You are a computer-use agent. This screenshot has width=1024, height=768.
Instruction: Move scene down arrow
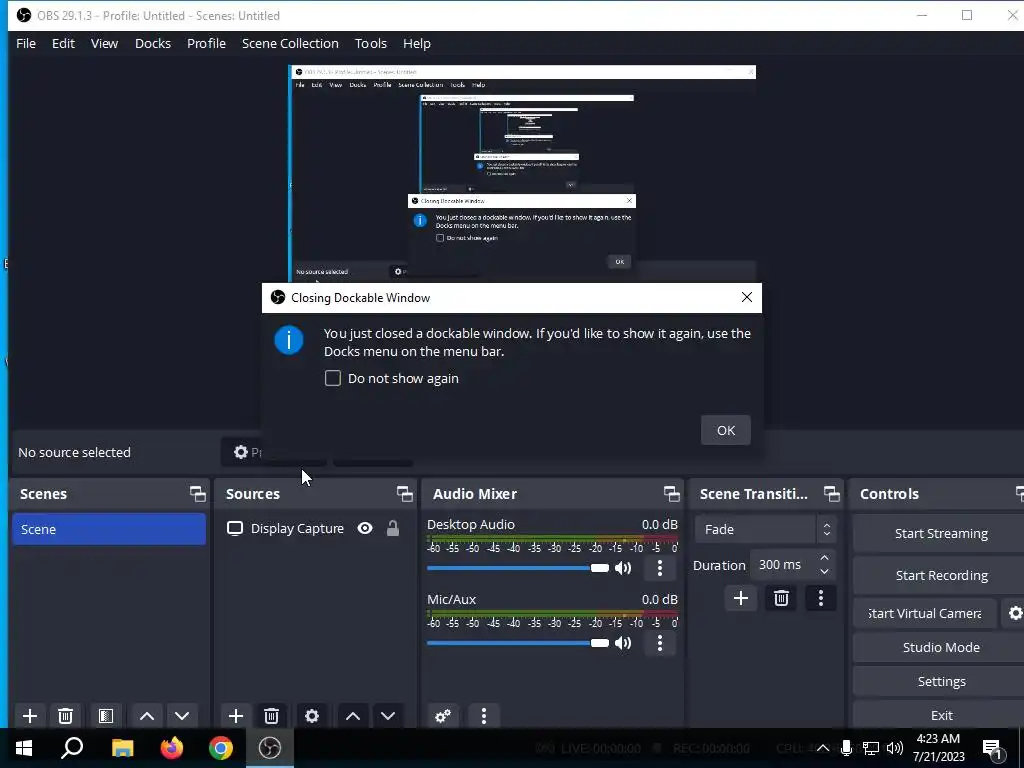[x=182, y=716]
